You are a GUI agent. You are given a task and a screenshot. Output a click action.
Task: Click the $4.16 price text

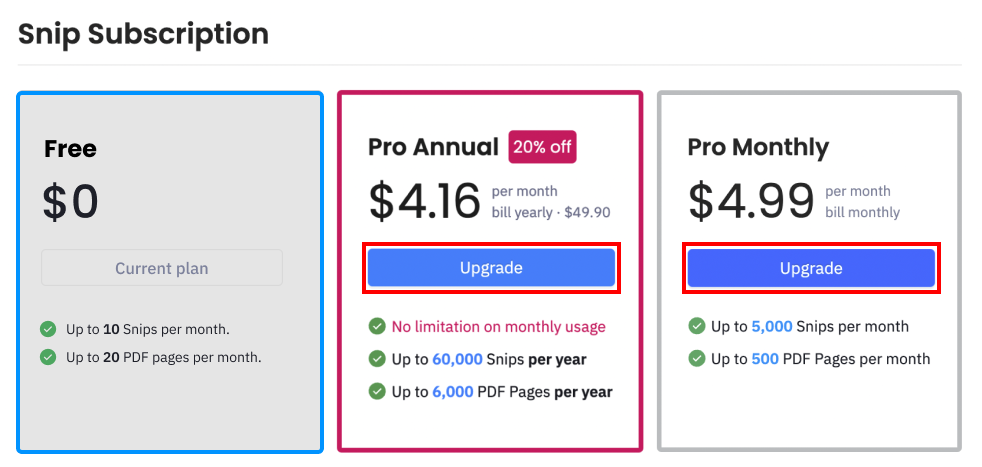click(424, 201)
